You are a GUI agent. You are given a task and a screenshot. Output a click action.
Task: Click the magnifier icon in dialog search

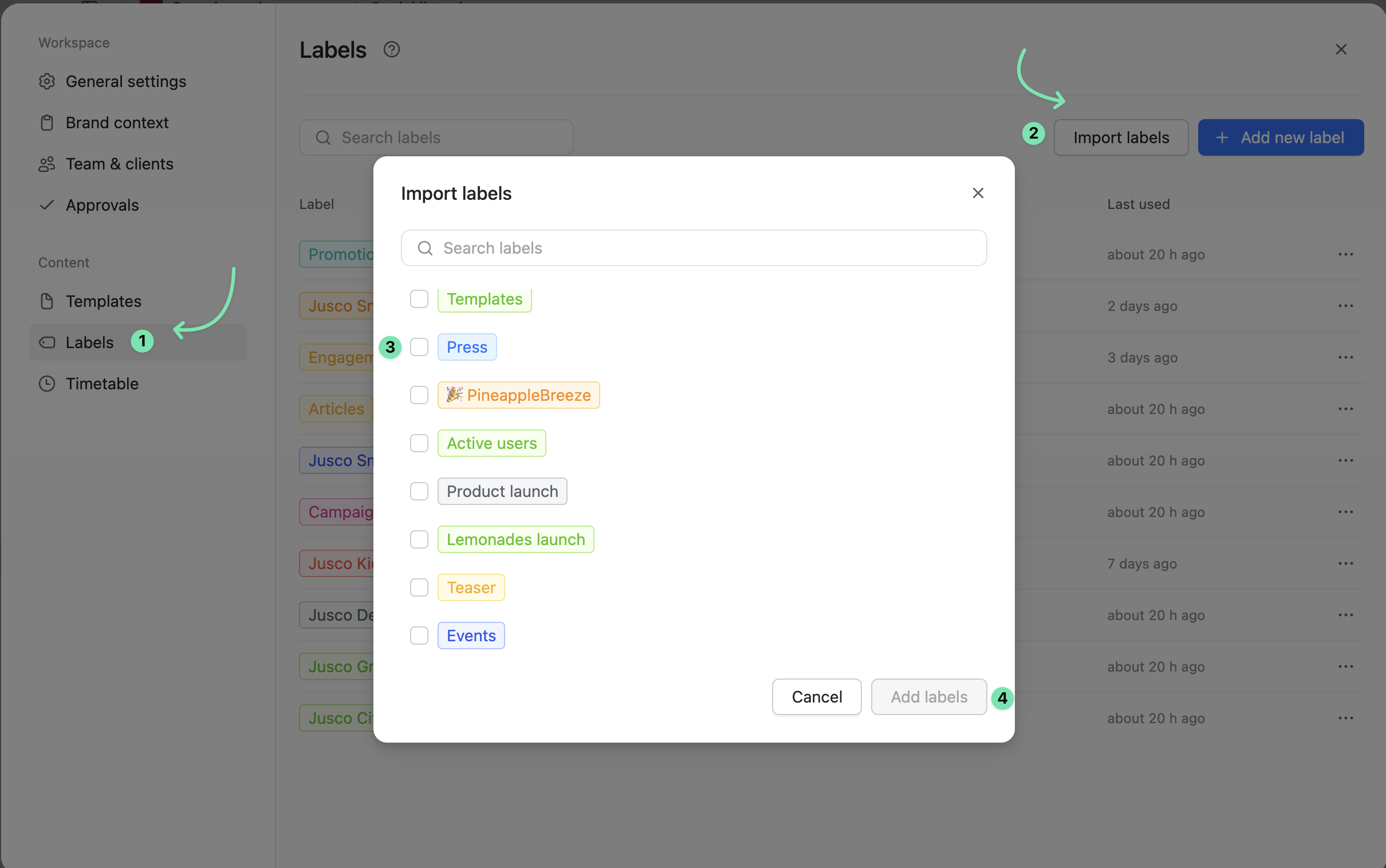[x=425, y=248]
